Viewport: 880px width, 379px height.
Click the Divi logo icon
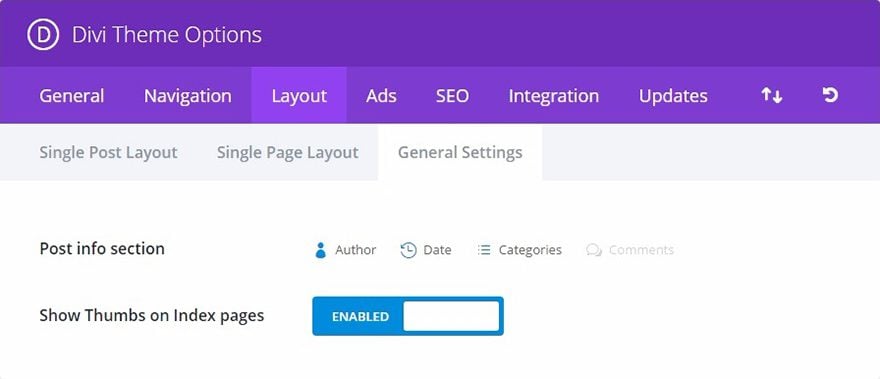[x=43, y=35]
